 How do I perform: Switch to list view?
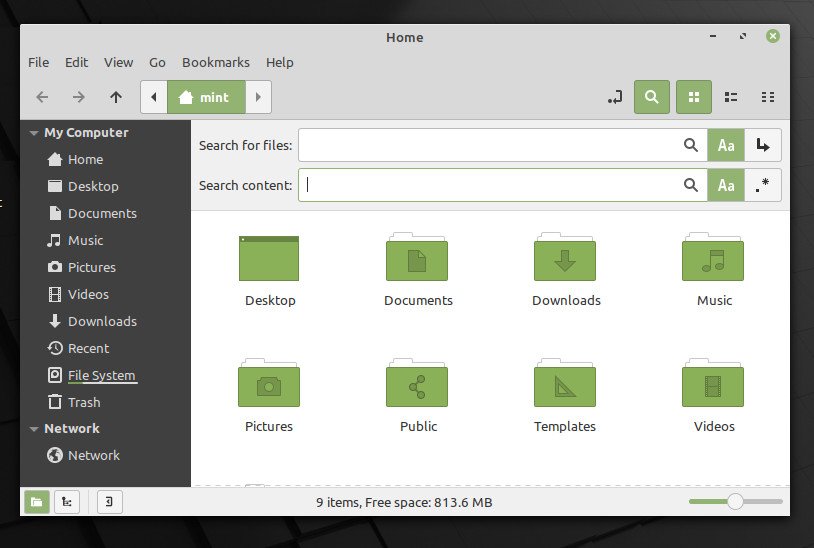click(x=731, y=97)
